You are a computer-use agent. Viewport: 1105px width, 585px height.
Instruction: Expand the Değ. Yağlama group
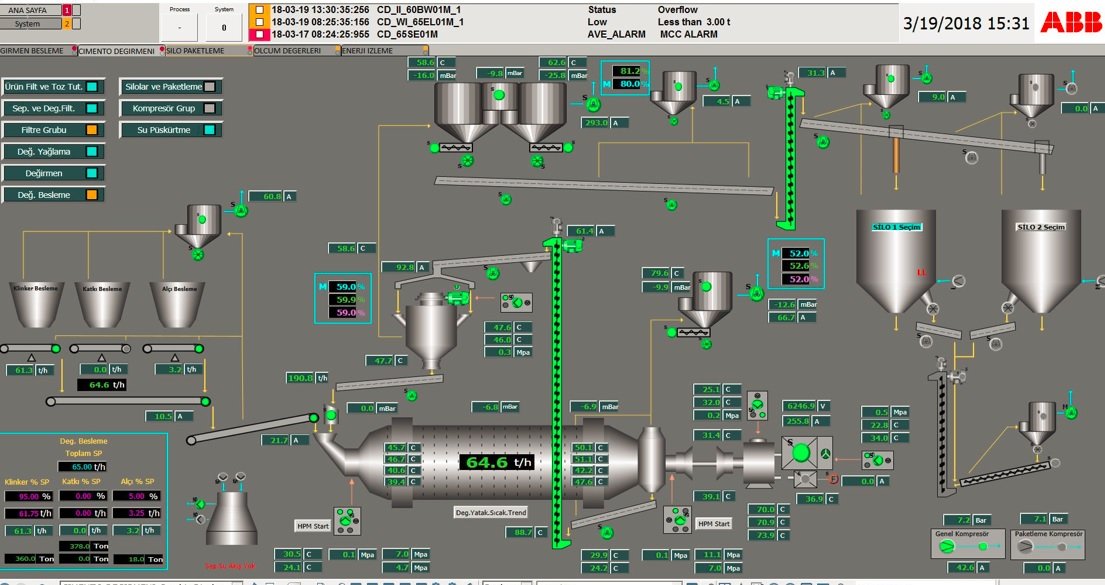click(51, 152)
